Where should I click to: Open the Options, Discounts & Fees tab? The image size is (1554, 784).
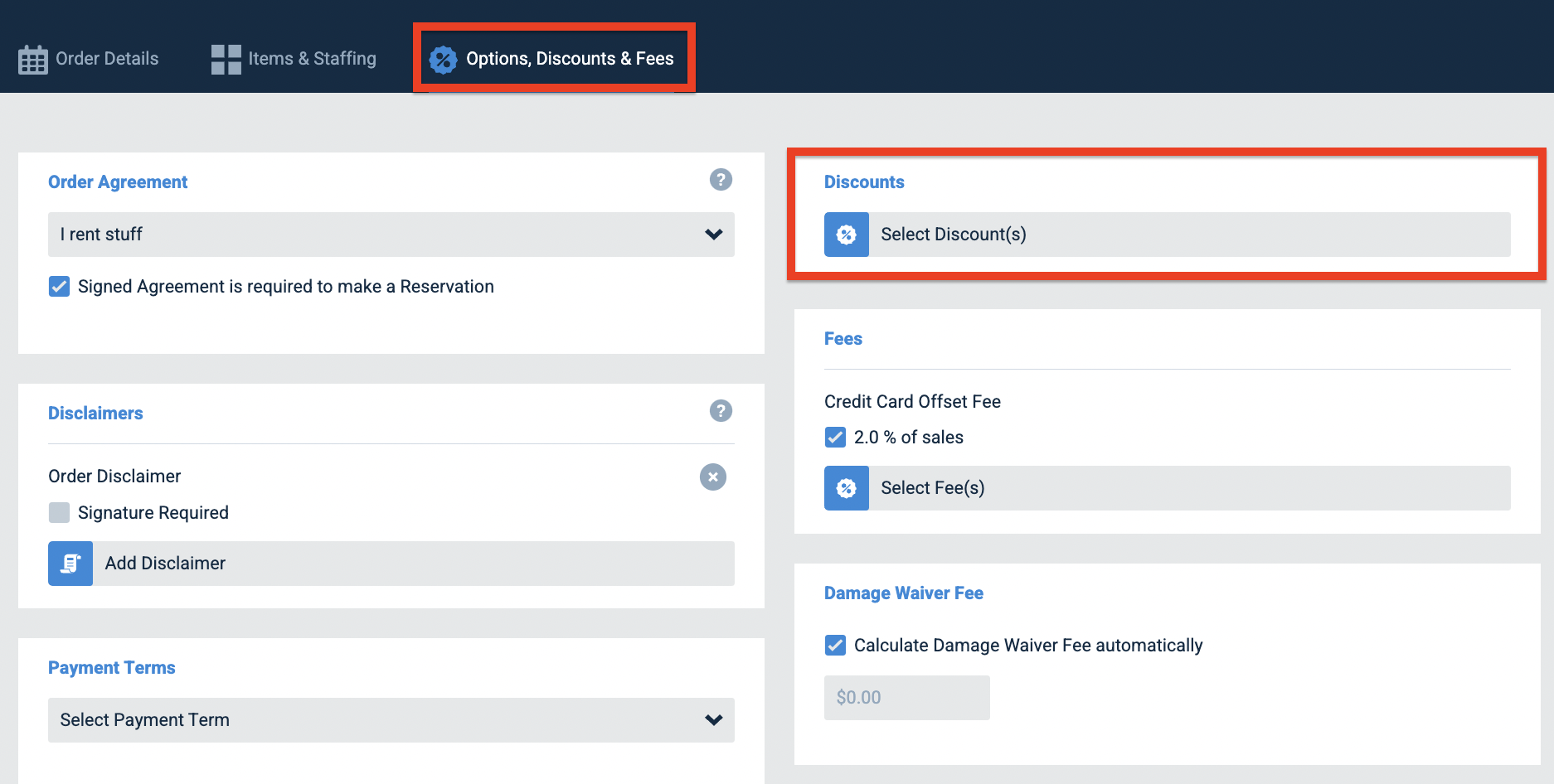coord(551,59)
